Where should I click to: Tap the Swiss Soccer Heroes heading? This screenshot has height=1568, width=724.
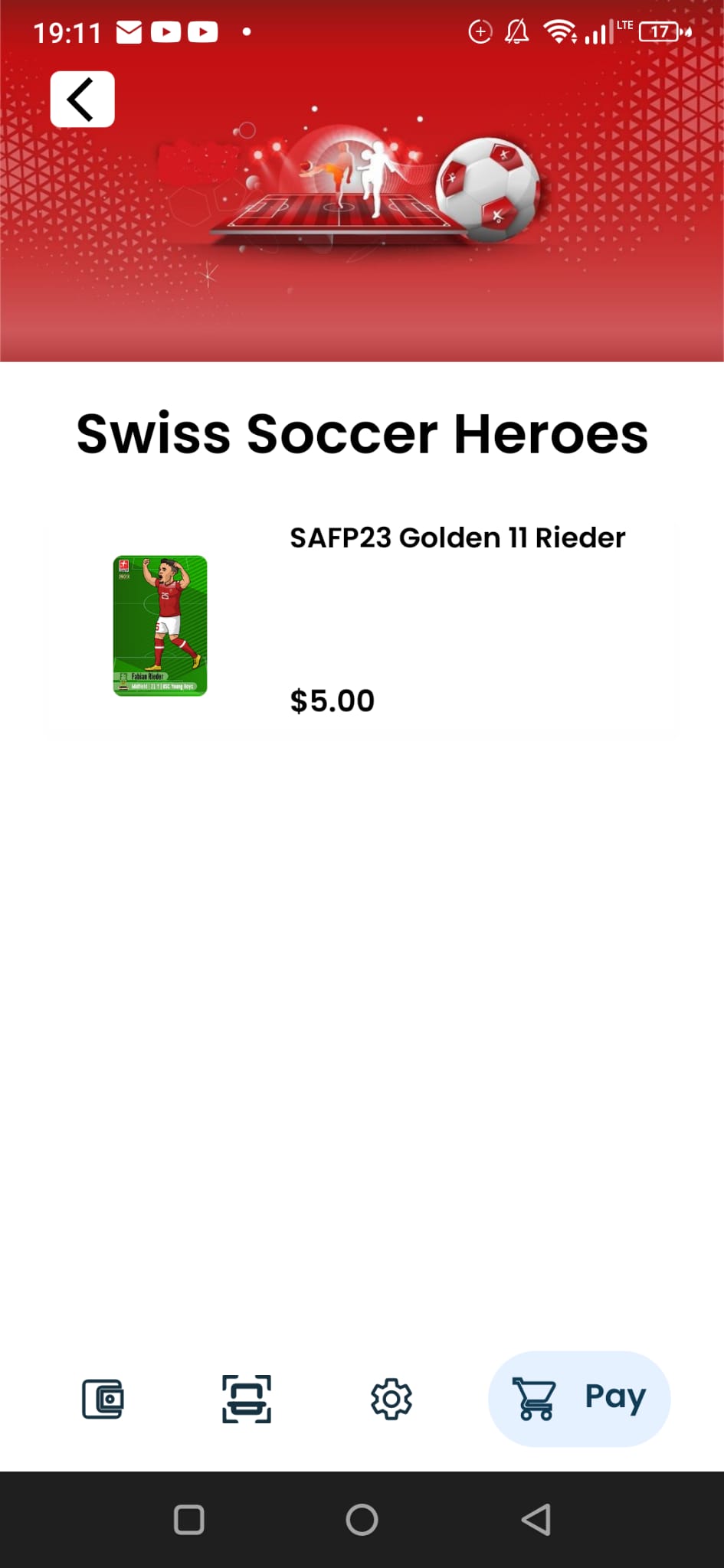(362, 433)
